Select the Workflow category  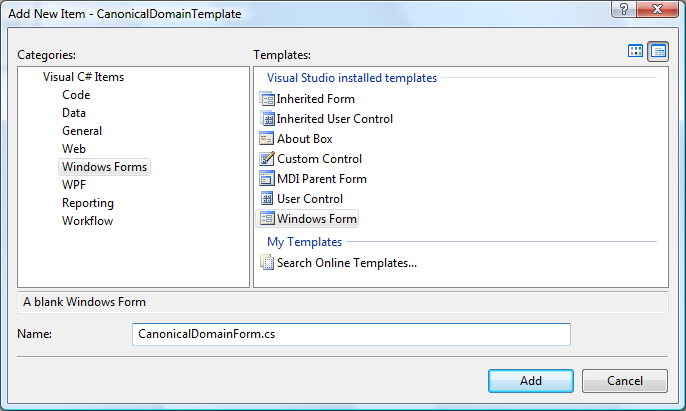[87, 221]
